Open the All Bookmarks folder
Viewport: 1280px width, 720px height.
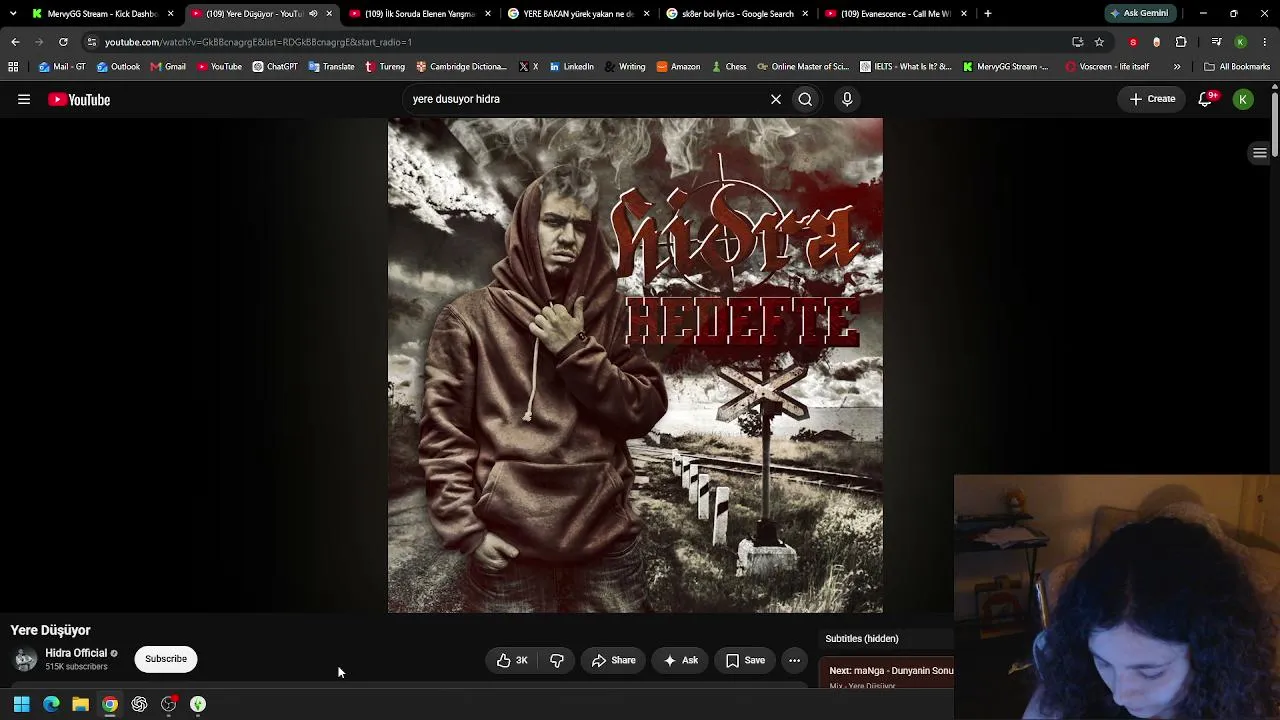(1237, 67)
